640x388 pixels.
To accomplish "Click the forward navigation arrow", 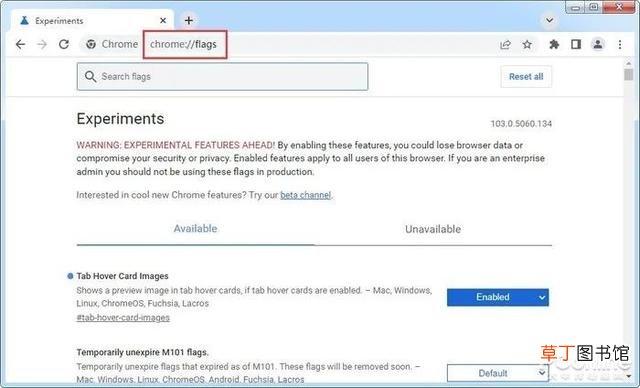I will pos(42,44).
